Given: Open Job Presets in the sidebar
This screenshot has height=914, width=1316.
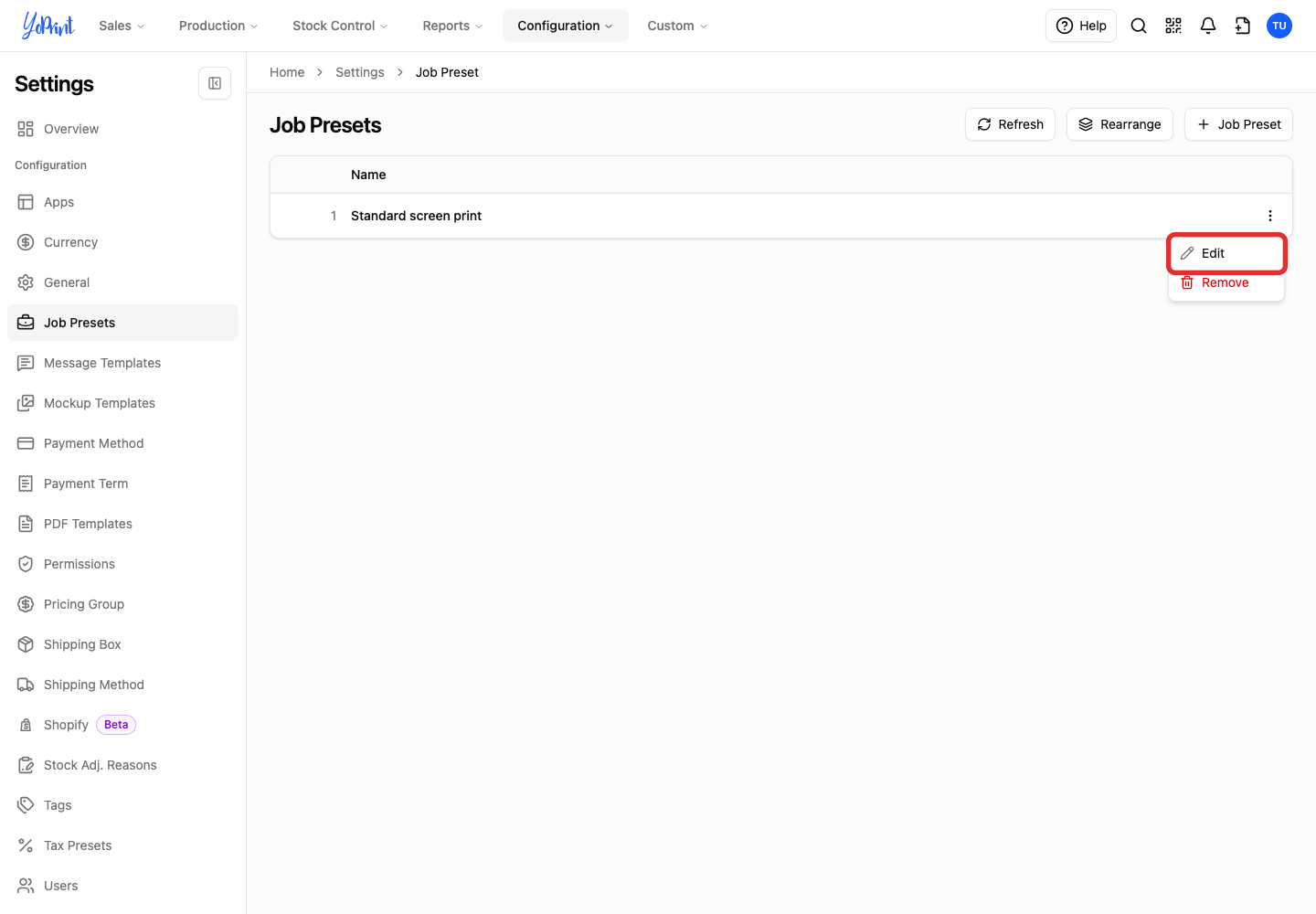Looking at the screenshot, I should pyautogui.click(x=122, y=323).
